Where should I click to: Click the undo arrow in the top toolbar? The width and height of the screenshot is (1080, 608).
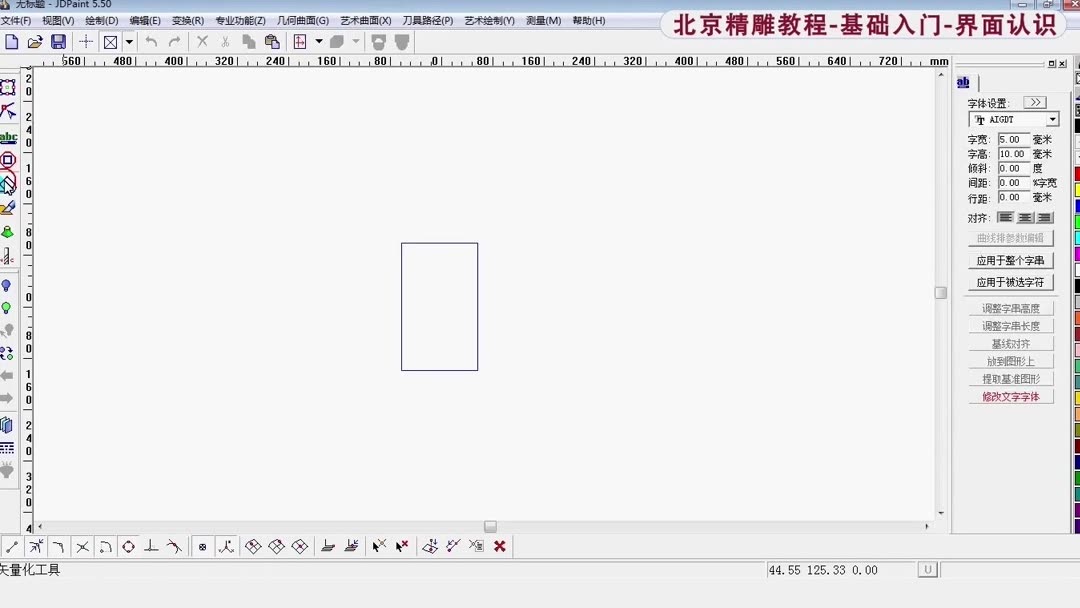[x=150, y=41]
